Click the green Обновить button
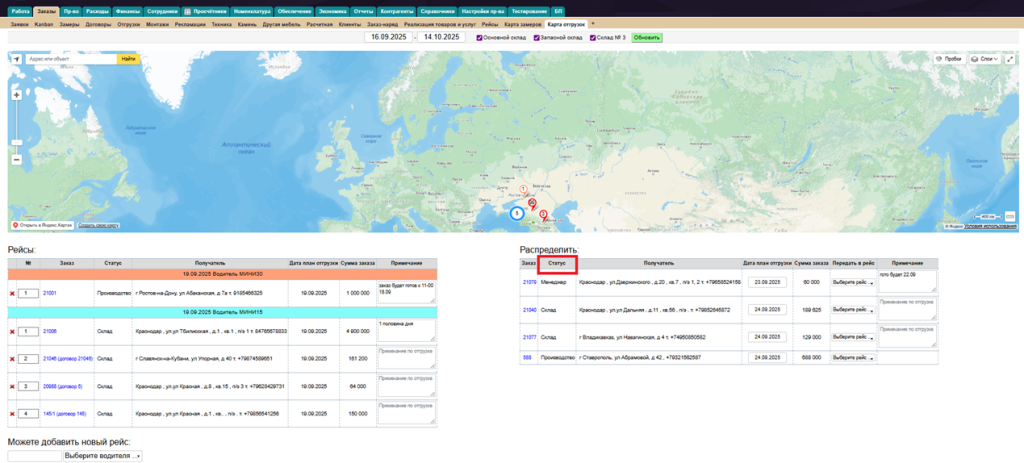Viewport: 1024px width, 463px height. 647,37
